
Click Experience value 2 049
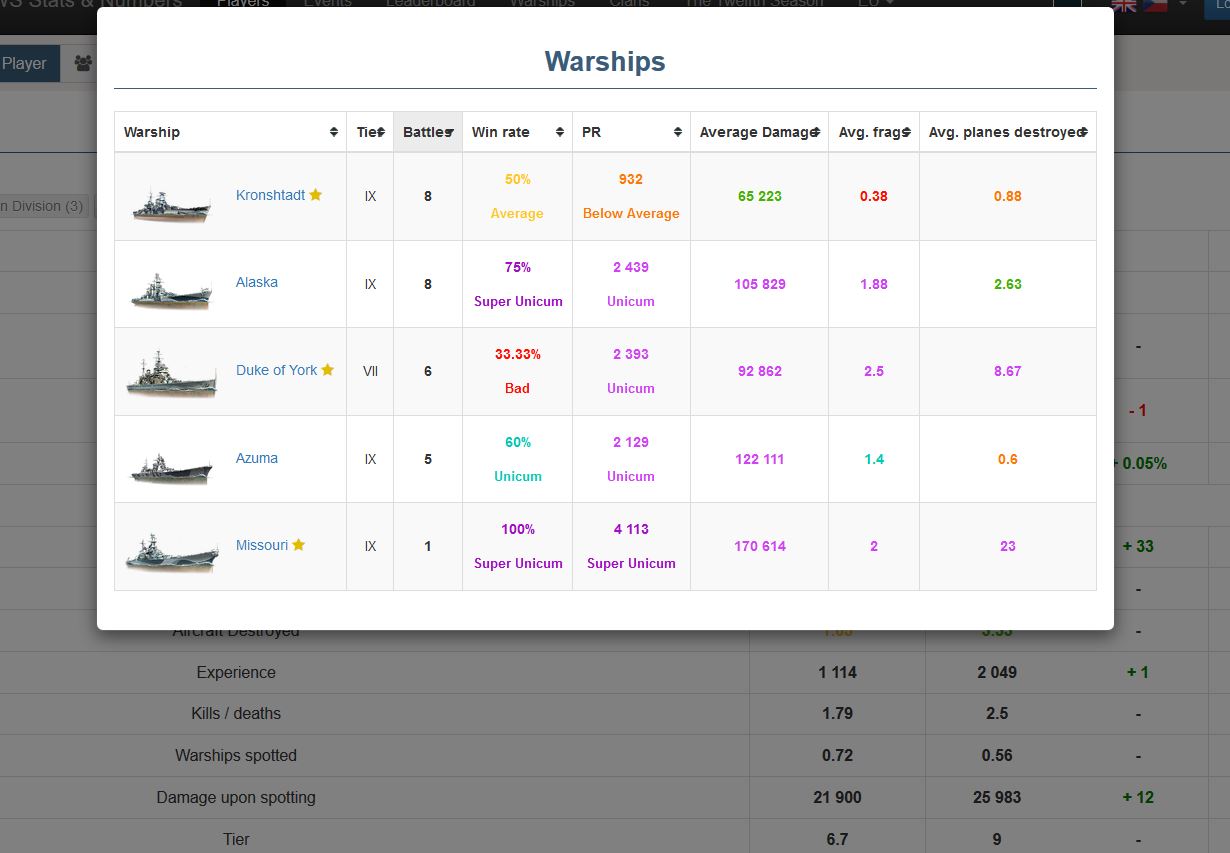[x=997, y=672]
